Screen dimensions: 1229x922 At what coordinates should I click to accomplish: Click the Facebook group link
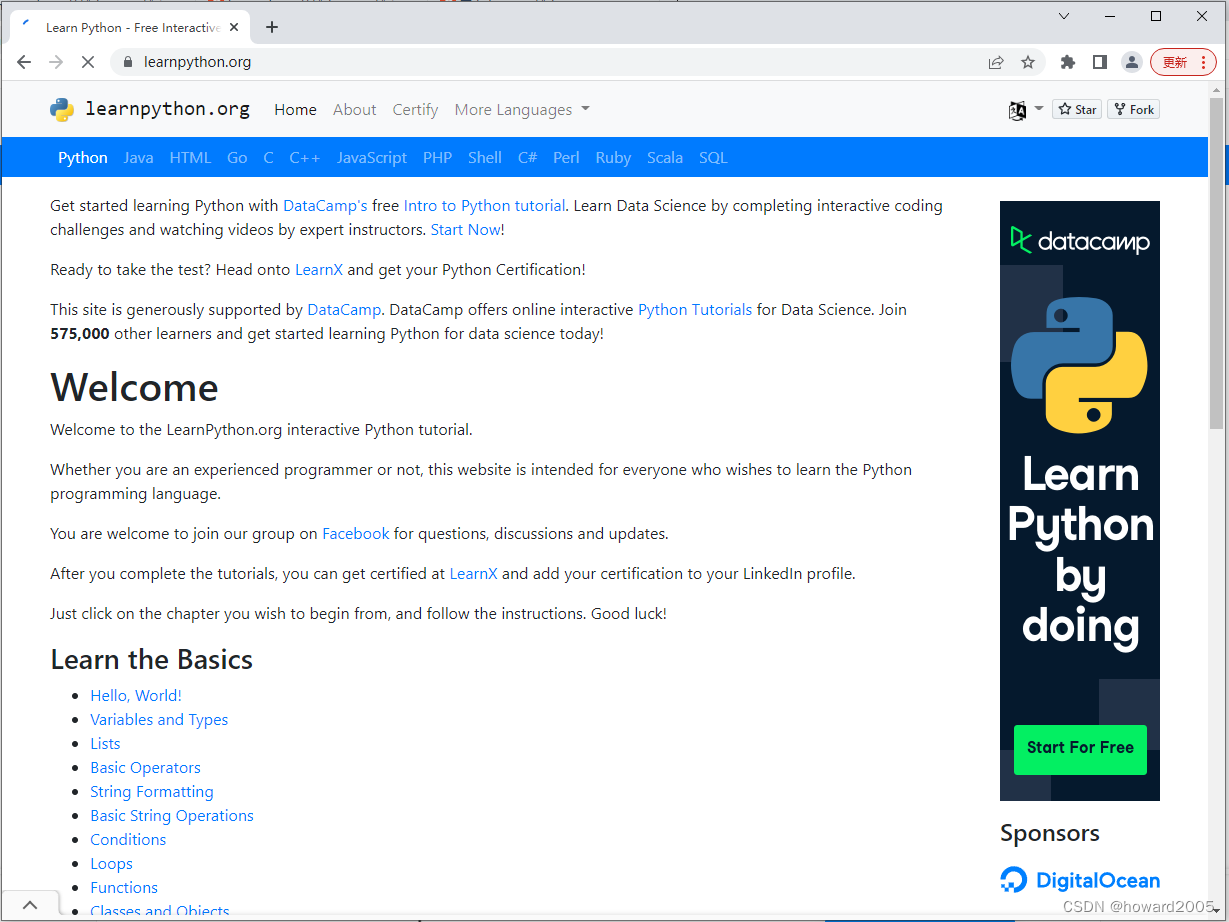pyautogui.click(x=356, y=534)
